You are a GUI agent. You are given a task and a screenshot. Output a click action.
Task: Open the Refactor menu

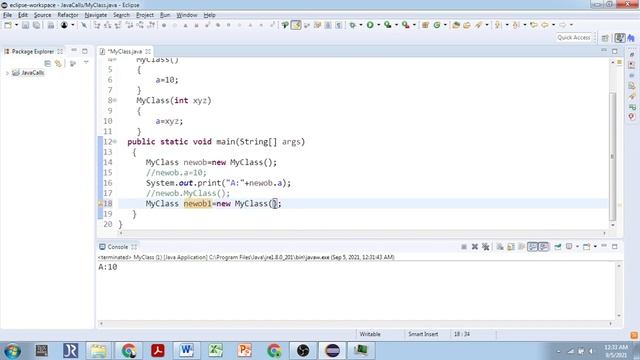click(68, 15)
